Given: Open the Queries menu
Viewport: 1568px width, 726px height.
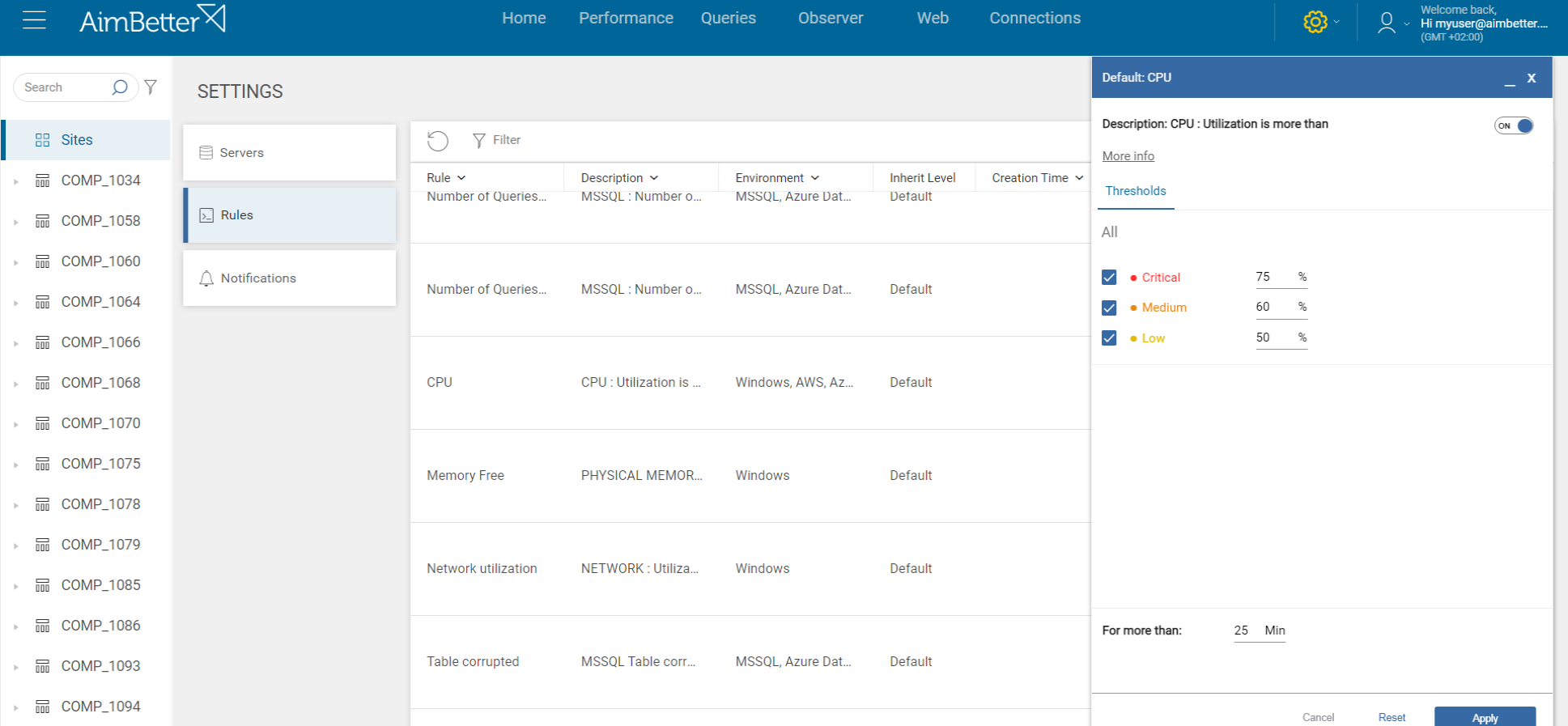Looking at the screenshot, I should [x=729, y=19].
